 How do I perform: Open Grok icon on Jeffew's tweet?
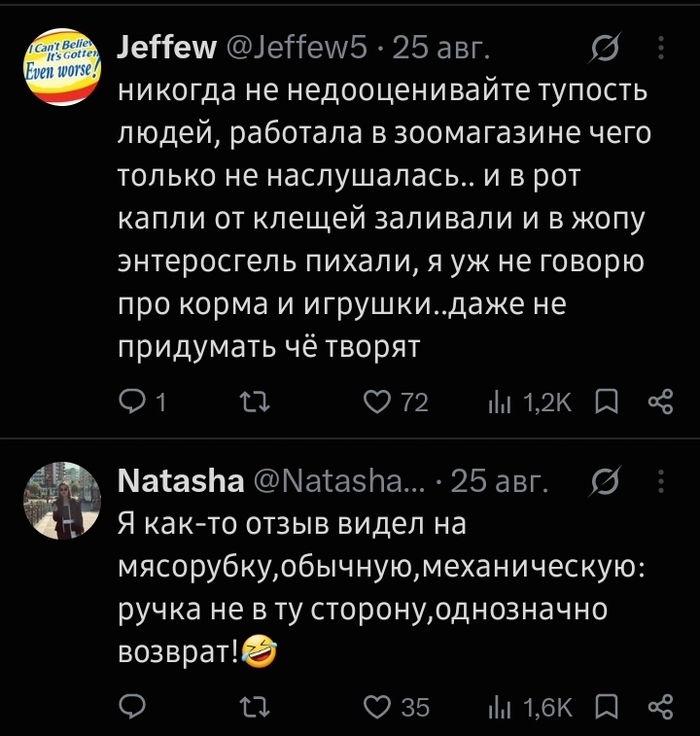[x=606, y=48]
